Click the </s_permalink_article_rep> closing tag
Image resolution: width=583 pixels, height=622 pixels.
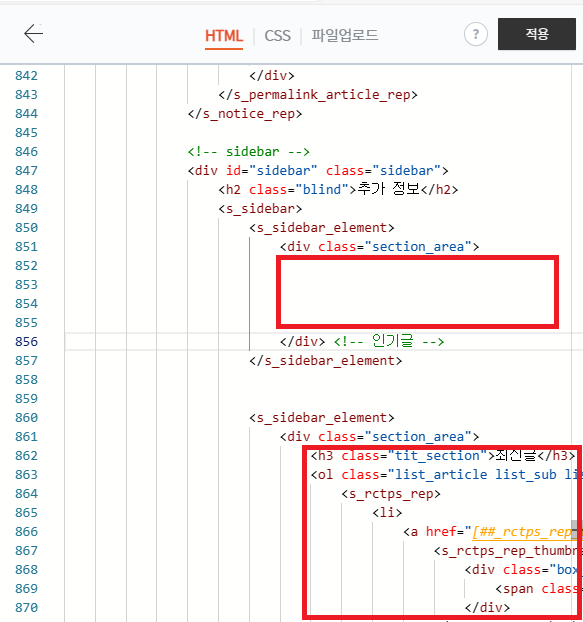pyautogui.click(x=318, y=95)
